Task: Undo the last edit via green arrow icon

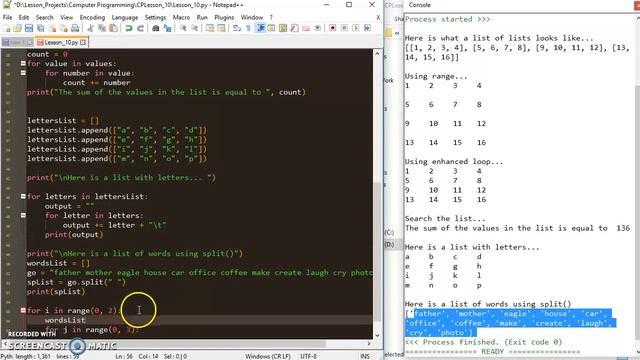Action: coord(129,28)
